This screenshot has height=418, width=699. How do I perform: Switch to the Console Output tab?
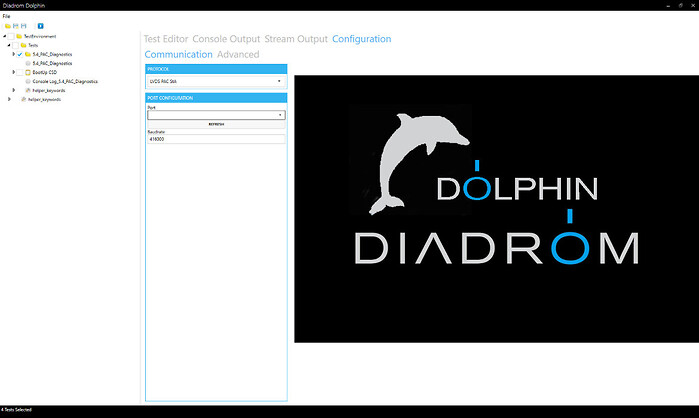point(226,39)
